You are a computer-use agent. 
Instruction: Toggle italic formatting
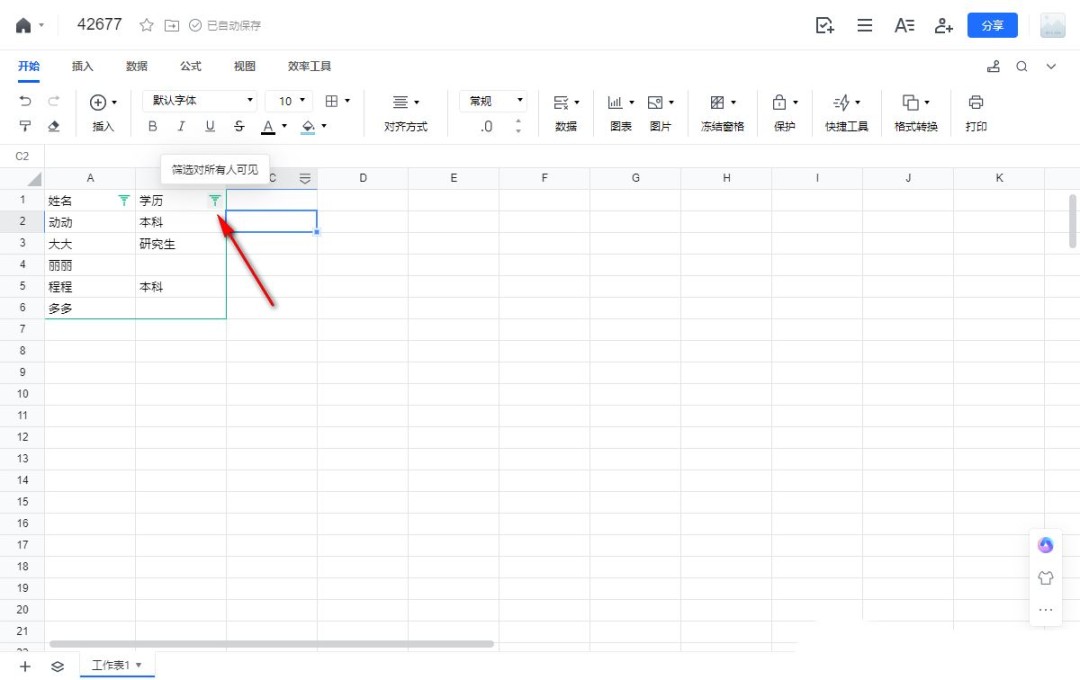tap(181, 126)
